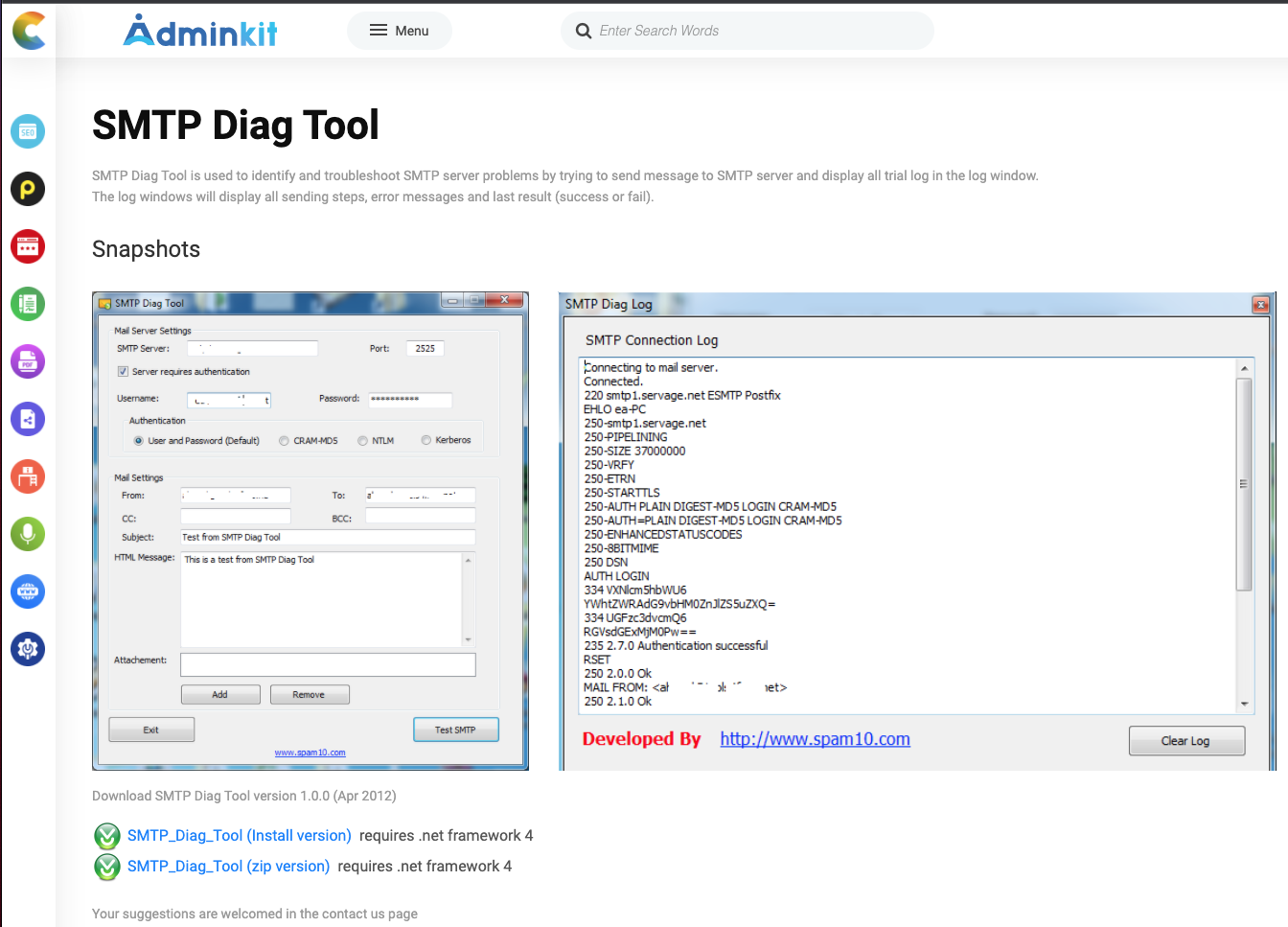The image size is (1288, 927).
Task: Open the SMTP Diag Log snapshot
Action: [917, 531]
